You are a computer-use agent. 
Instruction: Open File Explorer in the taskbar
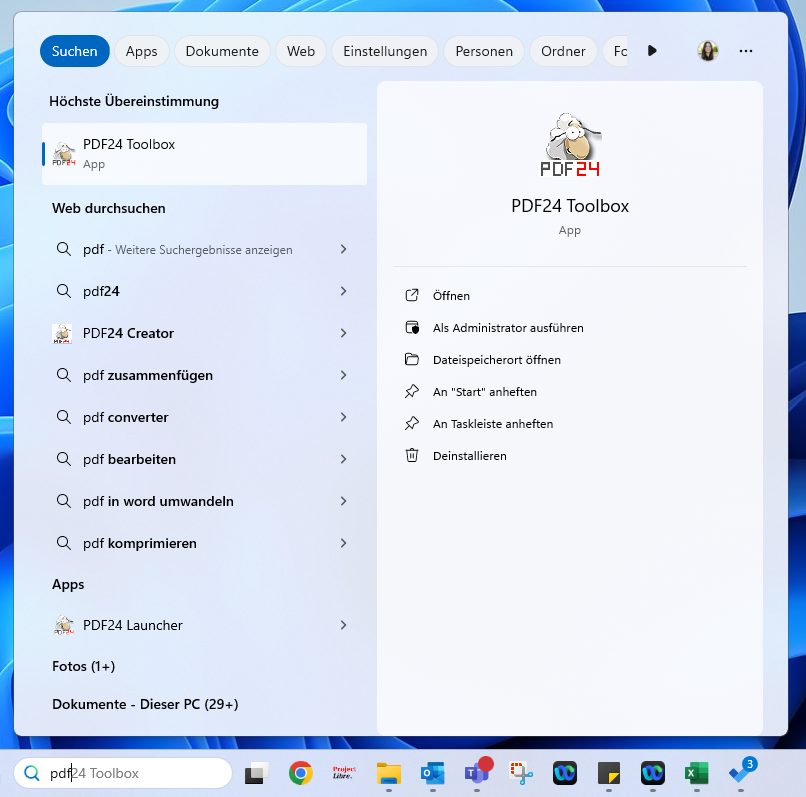389,773
